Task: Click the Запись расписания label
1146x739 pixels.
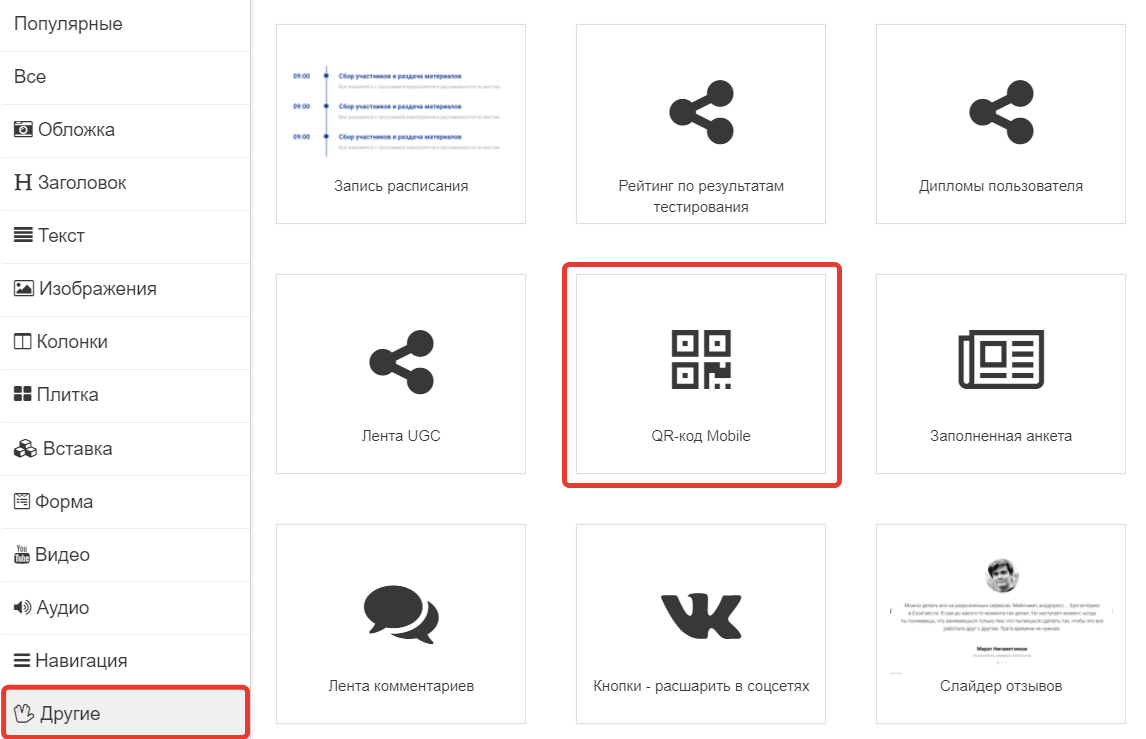Action: click(x=401, y=186)
